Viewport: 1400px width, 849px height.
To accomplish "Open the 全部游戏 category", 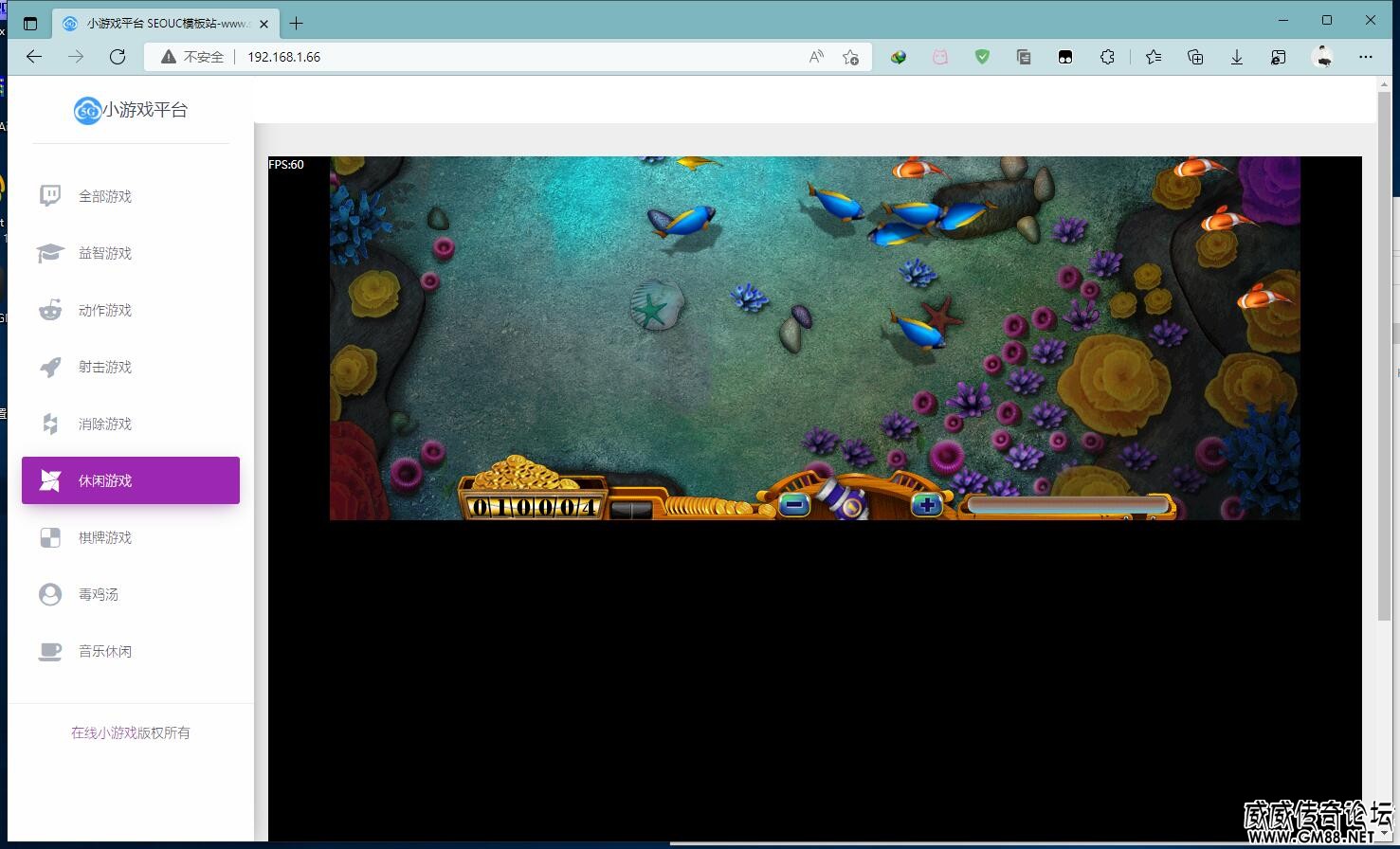I will (131, 196).
